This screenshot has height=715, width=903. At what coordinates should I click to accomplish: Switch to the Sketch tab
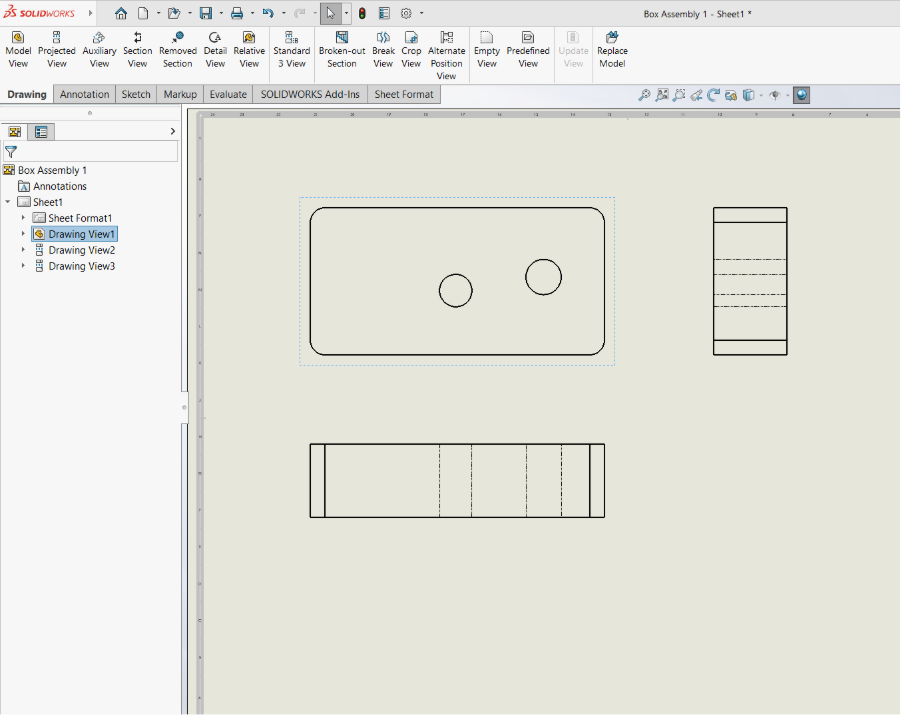(x=136, y=94)
